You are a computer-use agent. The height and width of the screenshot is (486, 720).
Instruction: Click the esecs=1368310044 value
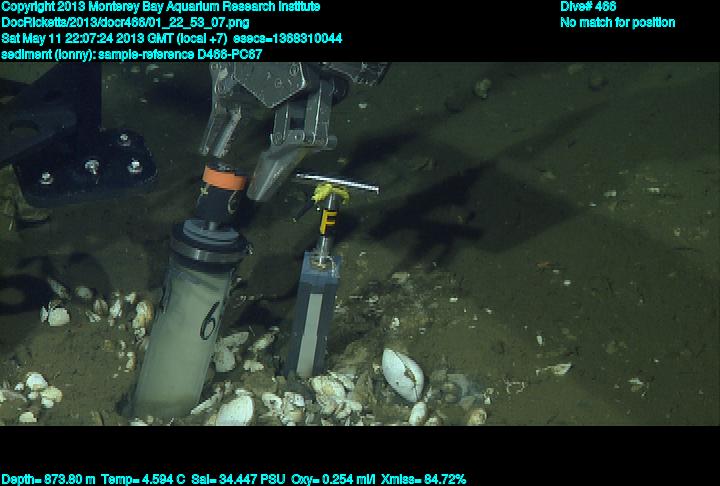pyautogui.click(x=288, y=38)
